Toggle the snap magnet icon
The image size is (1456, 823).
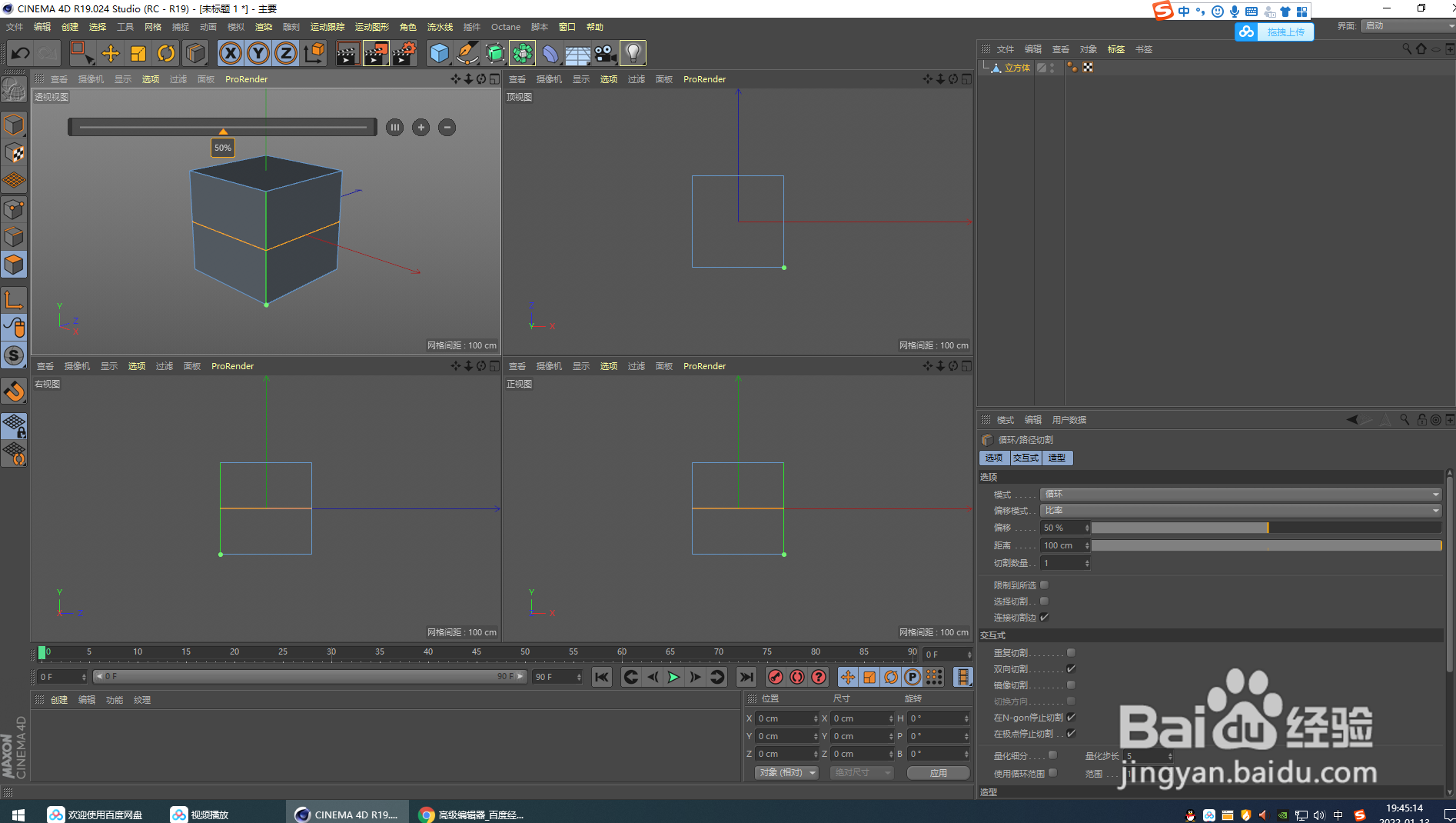tap(14, 392)
